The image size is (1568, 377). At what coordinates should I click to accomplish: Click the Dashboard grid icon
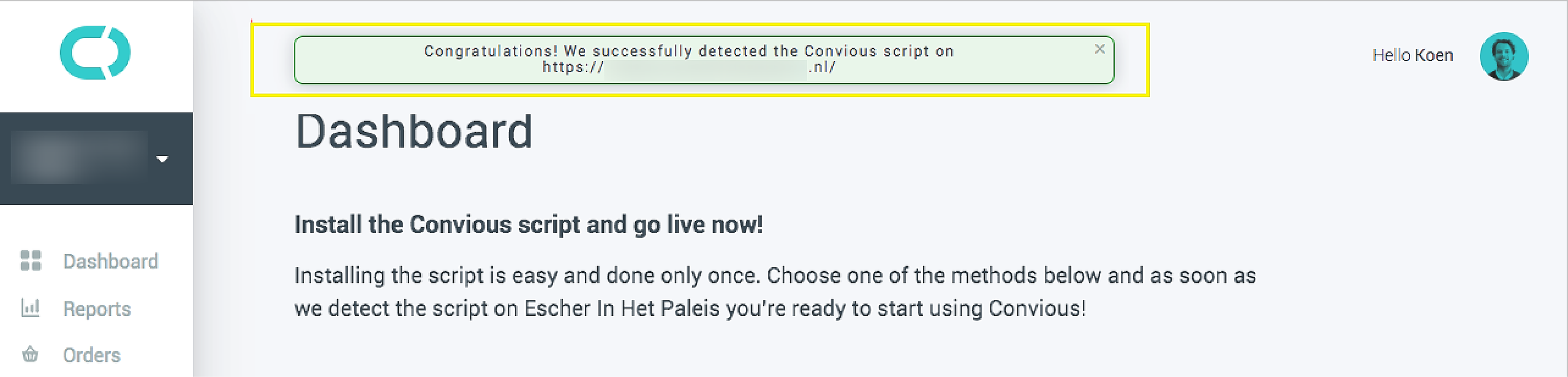click(x=31, y=261)
